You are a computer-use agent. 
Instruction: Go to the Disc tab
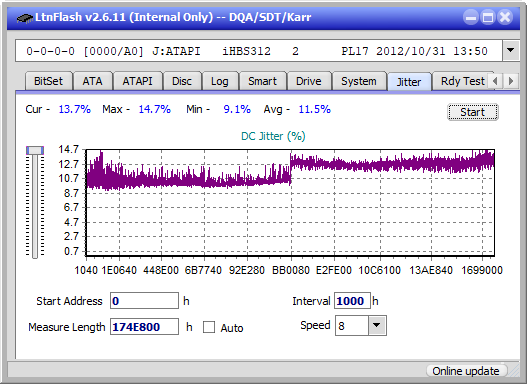pos(182,81)
